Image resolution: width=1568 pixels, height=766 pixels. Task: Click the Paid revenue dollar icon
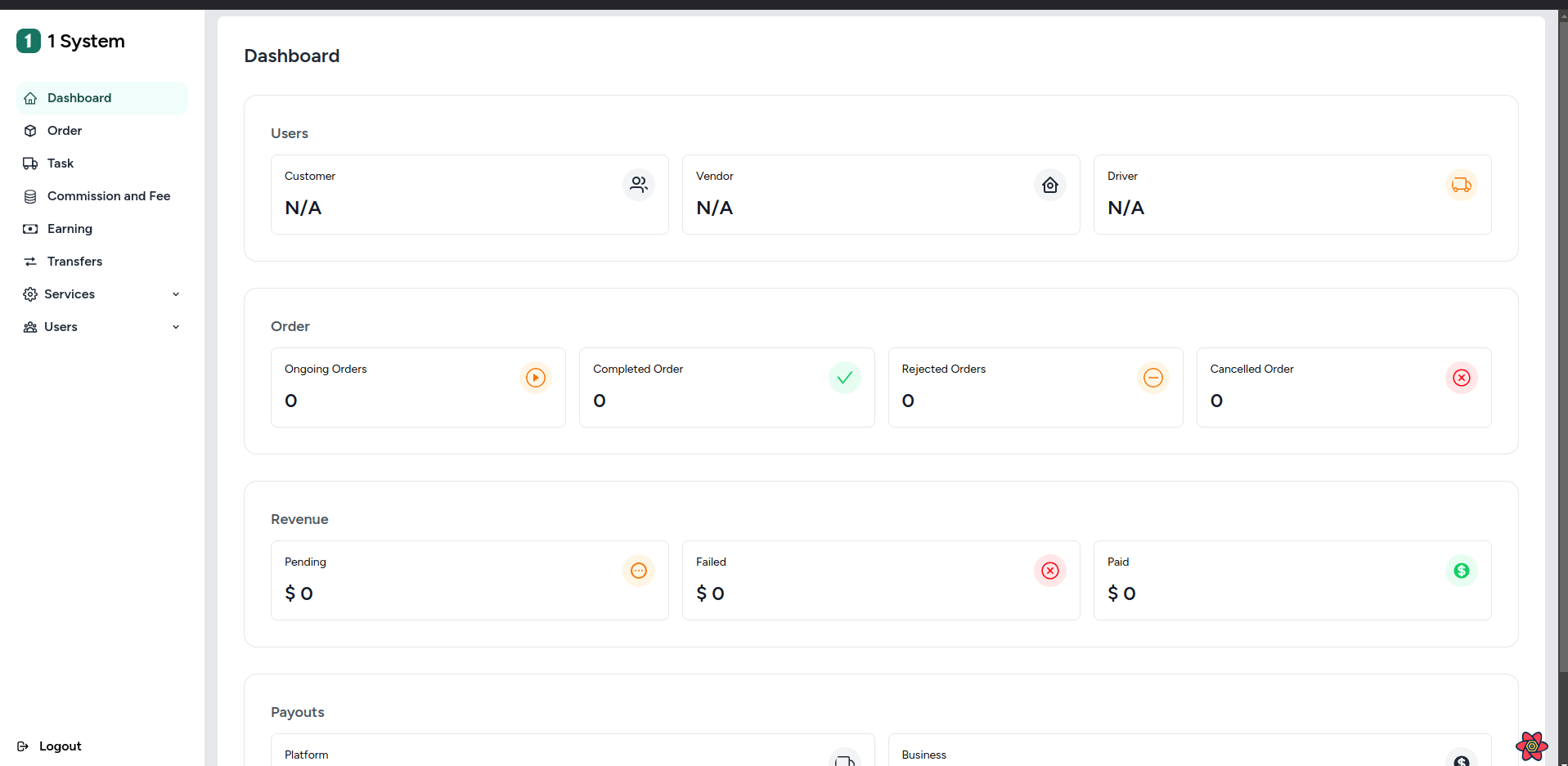point(1461,571)
